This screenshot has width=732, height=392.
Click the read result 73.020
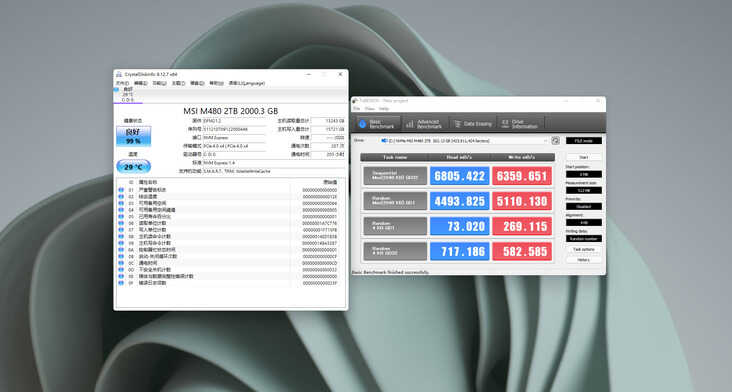click(459, 226)
